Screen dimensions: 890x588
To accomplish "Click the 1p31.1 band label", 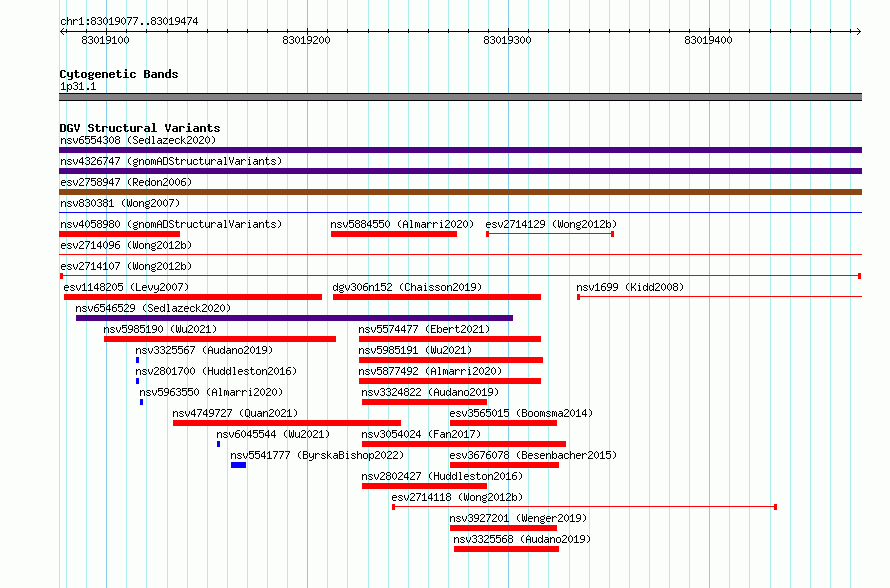I will coord(78,86).
